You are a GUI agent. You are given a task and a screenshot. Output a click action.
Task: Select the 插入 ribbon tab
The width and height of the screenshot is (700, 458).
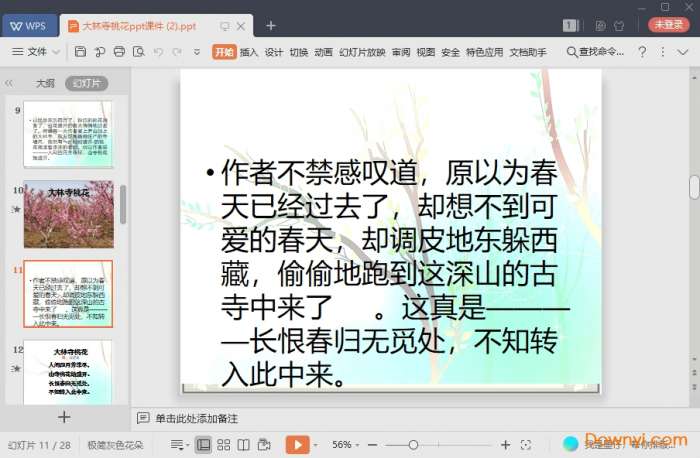tap(249, 52)
